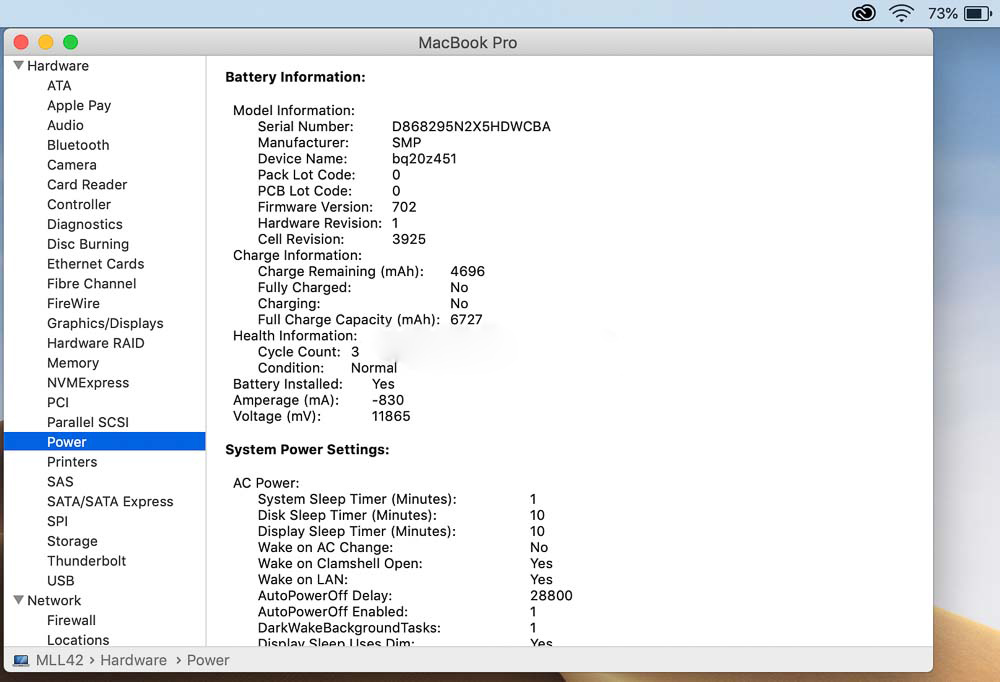Show Camera hardware information

[71, 165]
